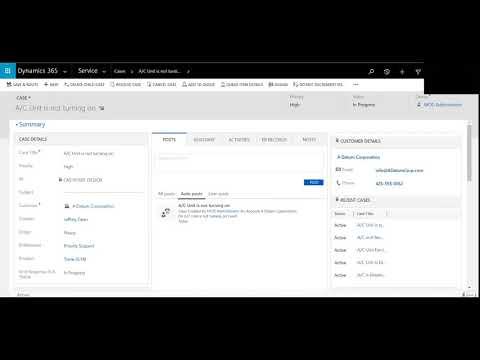
Task: Switch to the Assistant tab
Action: click(x=204, y=140)
